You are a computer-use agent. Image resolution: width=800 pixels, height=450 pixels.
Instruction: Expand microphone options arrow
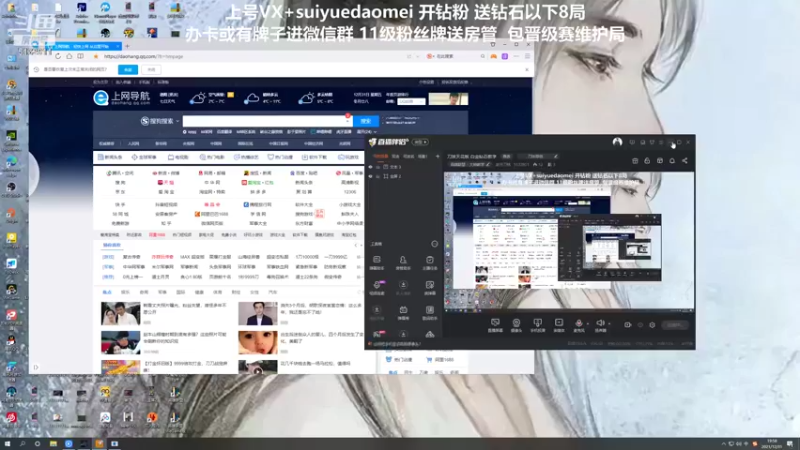587,323
